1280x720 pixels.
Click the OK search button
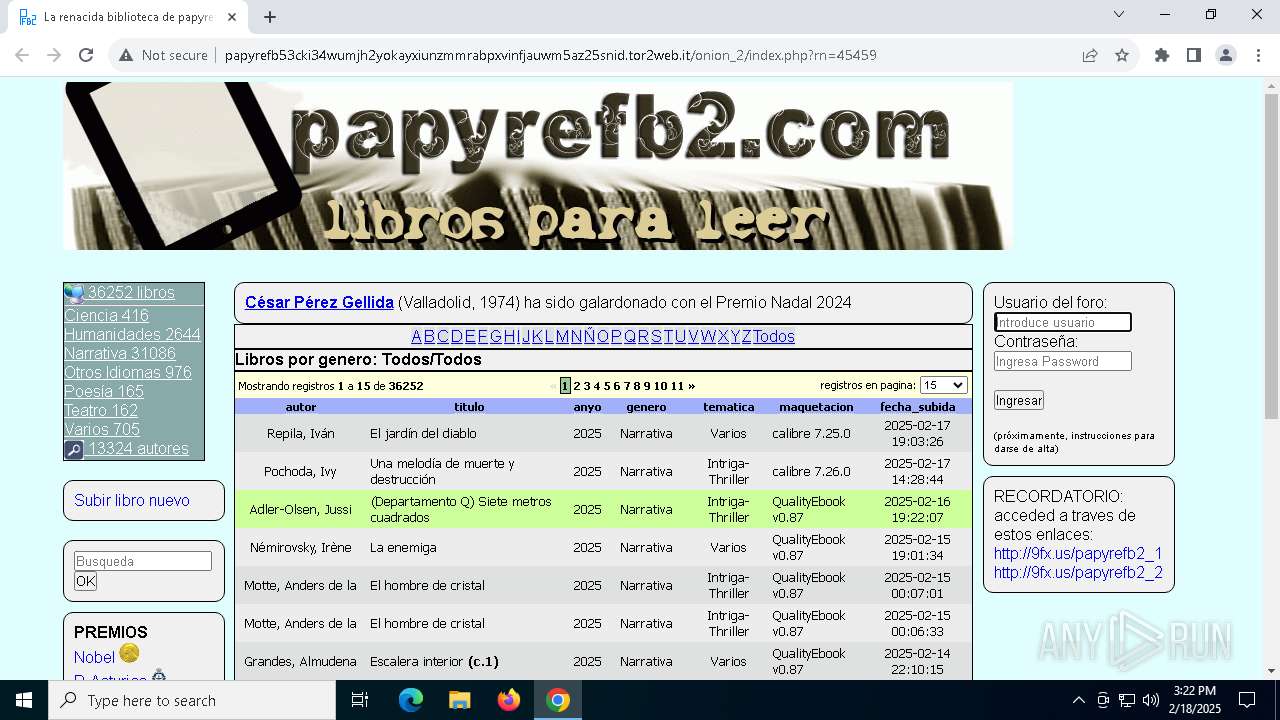click(x=86, y=582)
